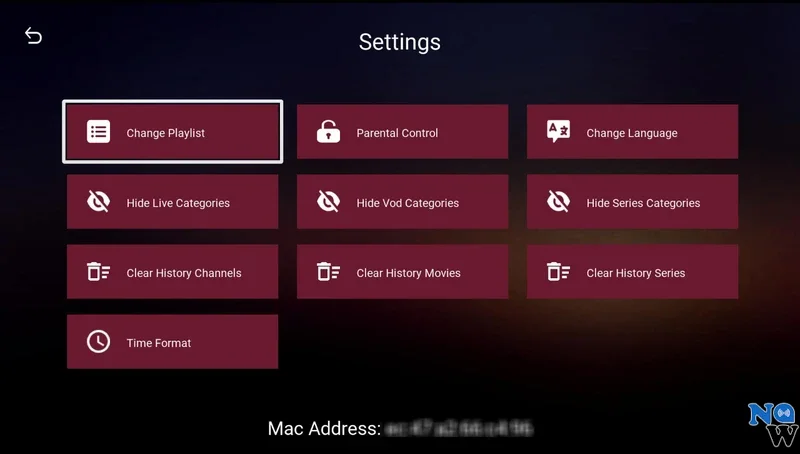
Task: Click the blurred Mac Address value
Action: pos(459,429)
